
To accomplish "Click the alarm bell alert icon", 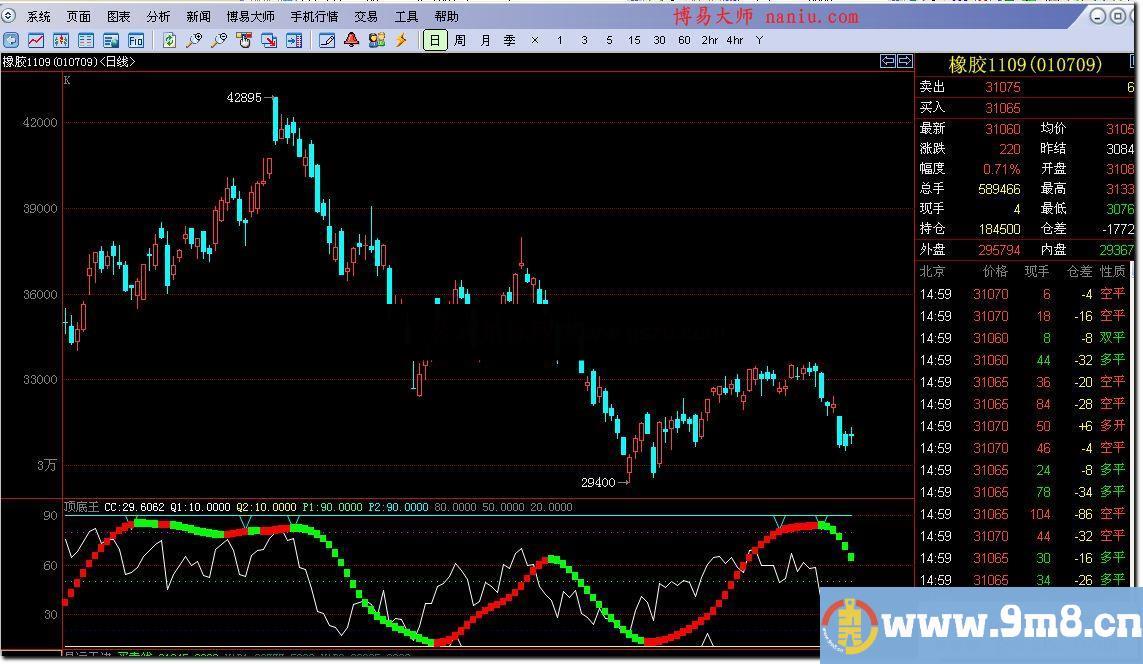I will point(351,40).
